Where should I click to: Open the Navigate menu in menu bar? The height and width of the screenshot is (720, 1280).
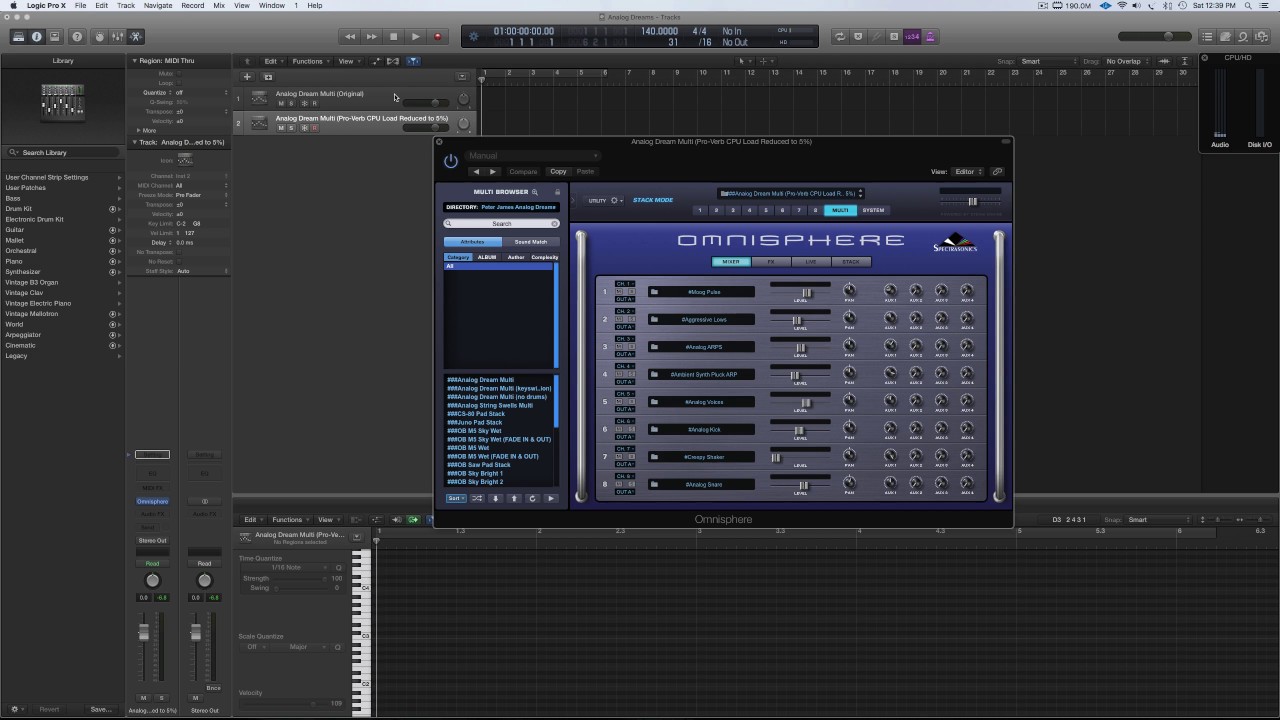point(157,5)
